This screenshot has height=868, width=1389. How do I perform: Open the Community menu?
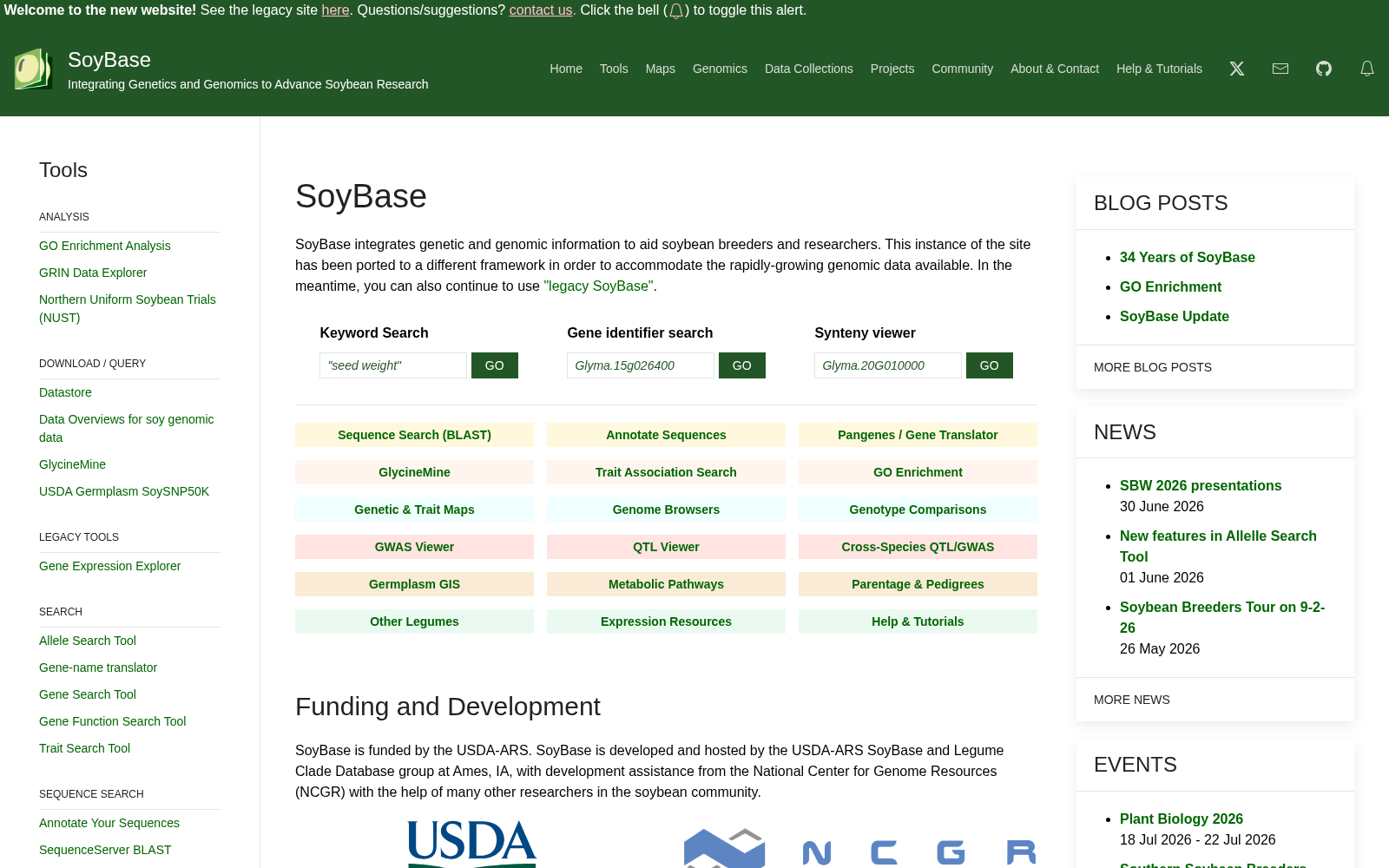(x=962, y=69)
